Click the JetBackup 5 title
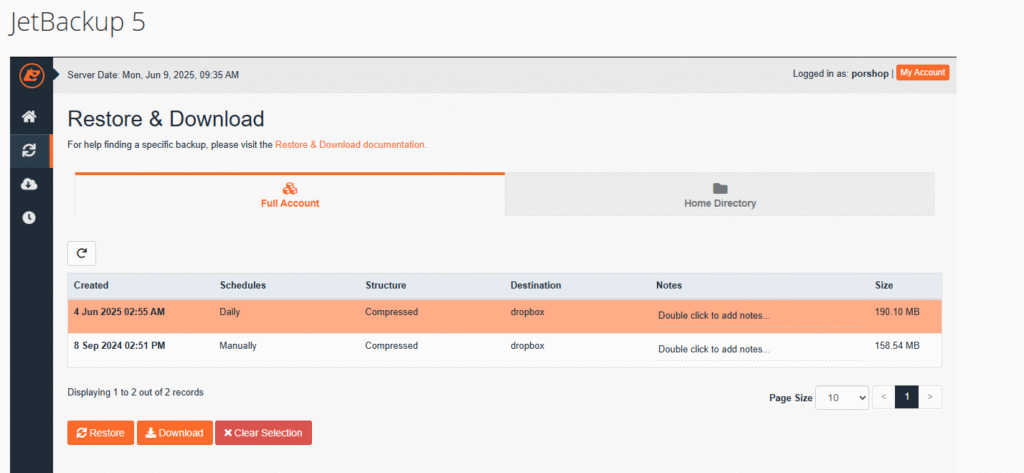 click(x=76, y=23)
